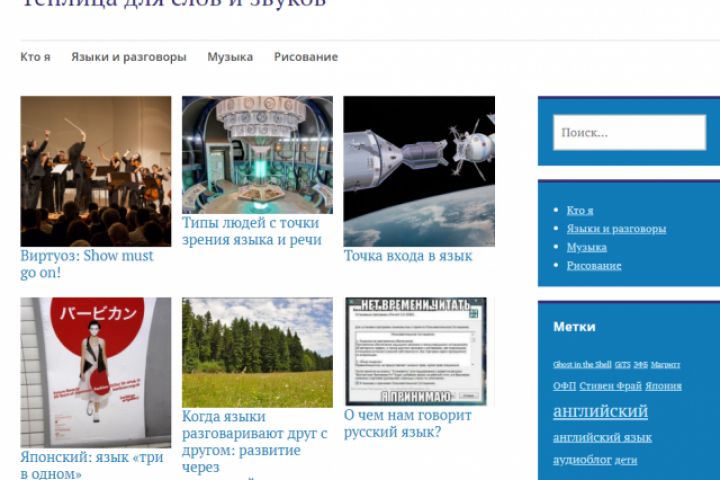This screenshot has height=480, width=720.
Task: Open post 'Японский: язык «три в одном»'
Action: 92,465
